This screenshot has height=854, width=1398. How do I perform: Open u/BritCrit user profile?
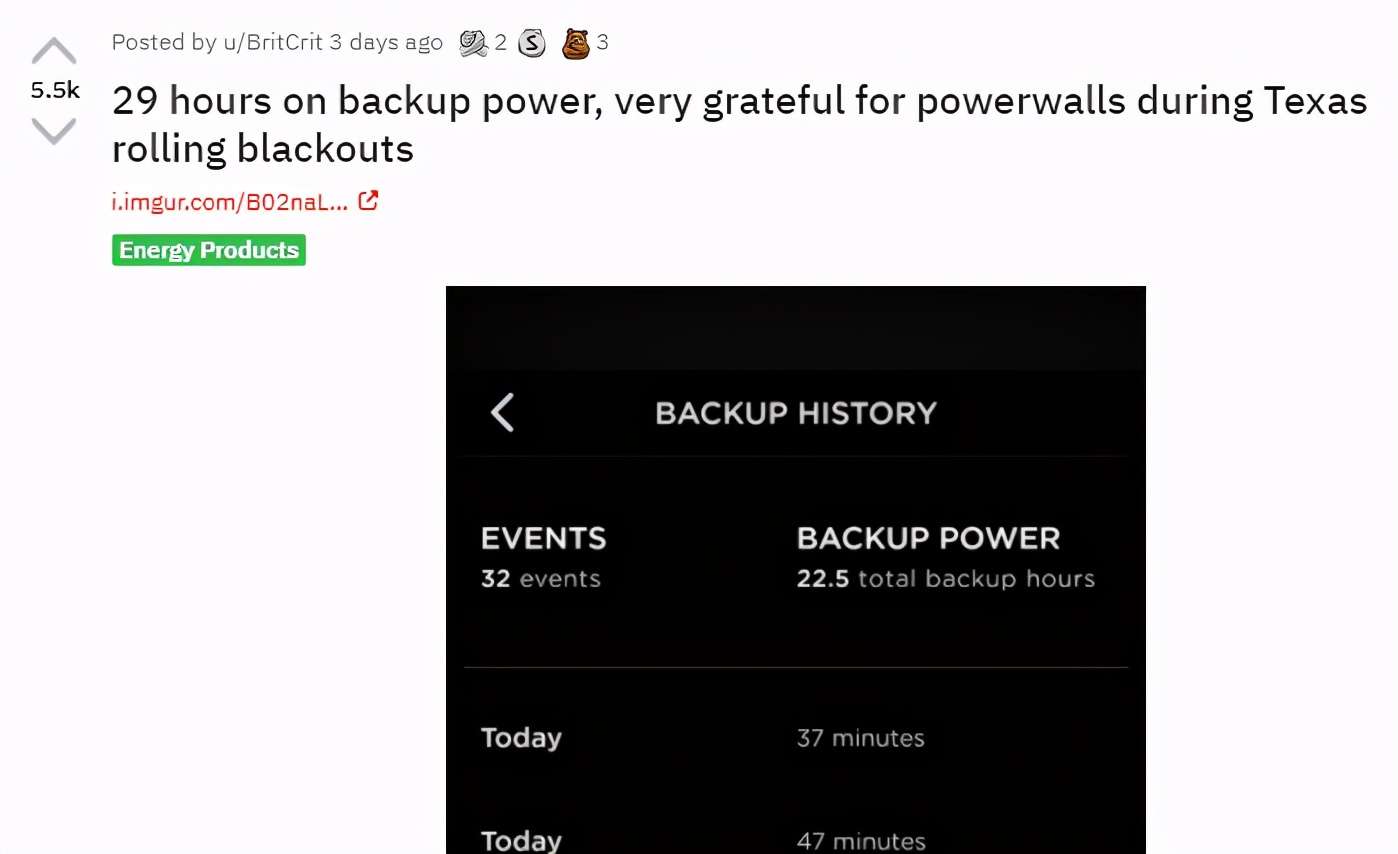pyautogui.click(x=272, y=42)
